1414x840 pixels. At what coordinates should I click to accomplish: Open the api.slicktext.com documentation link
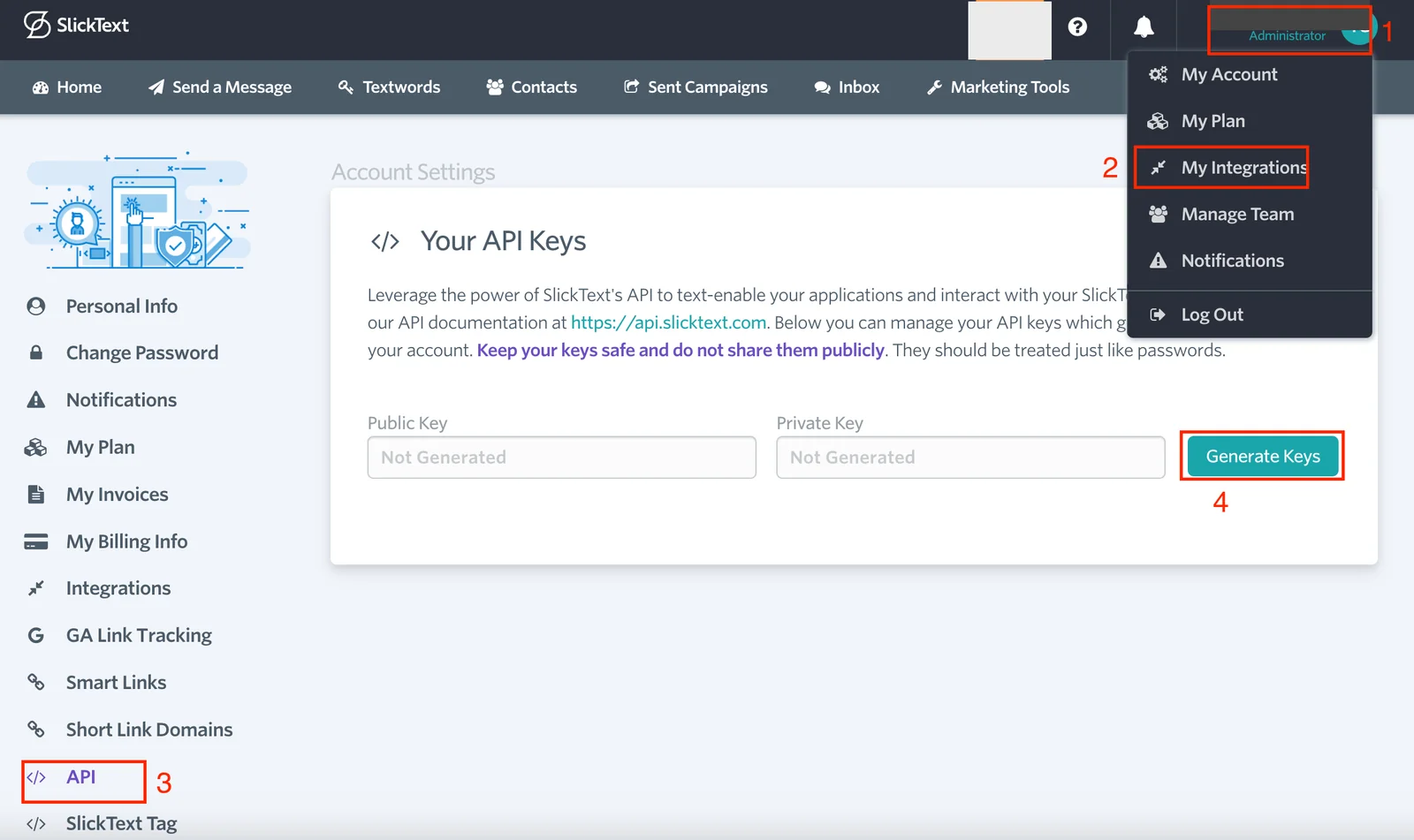pyautogui.click(x=668, y=322)
